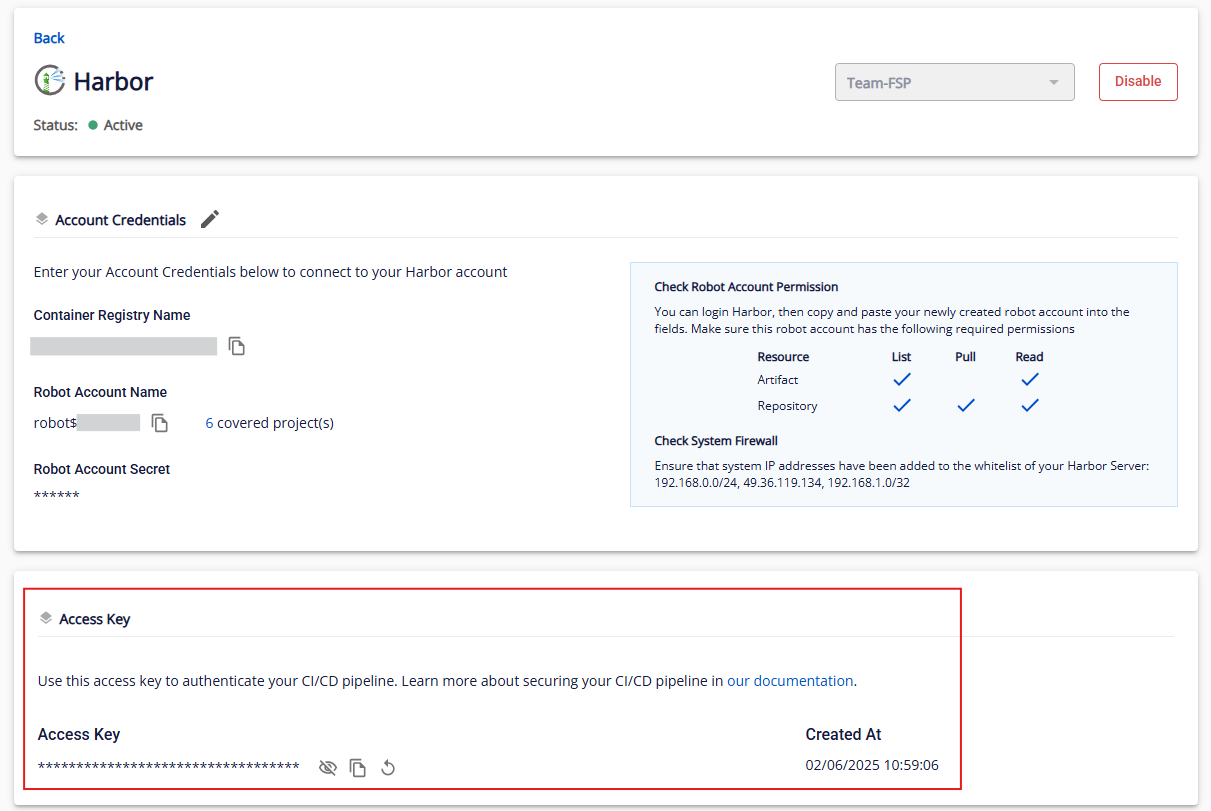
Task: Click the Repository resource row label
Action: [x=787, y=406]
